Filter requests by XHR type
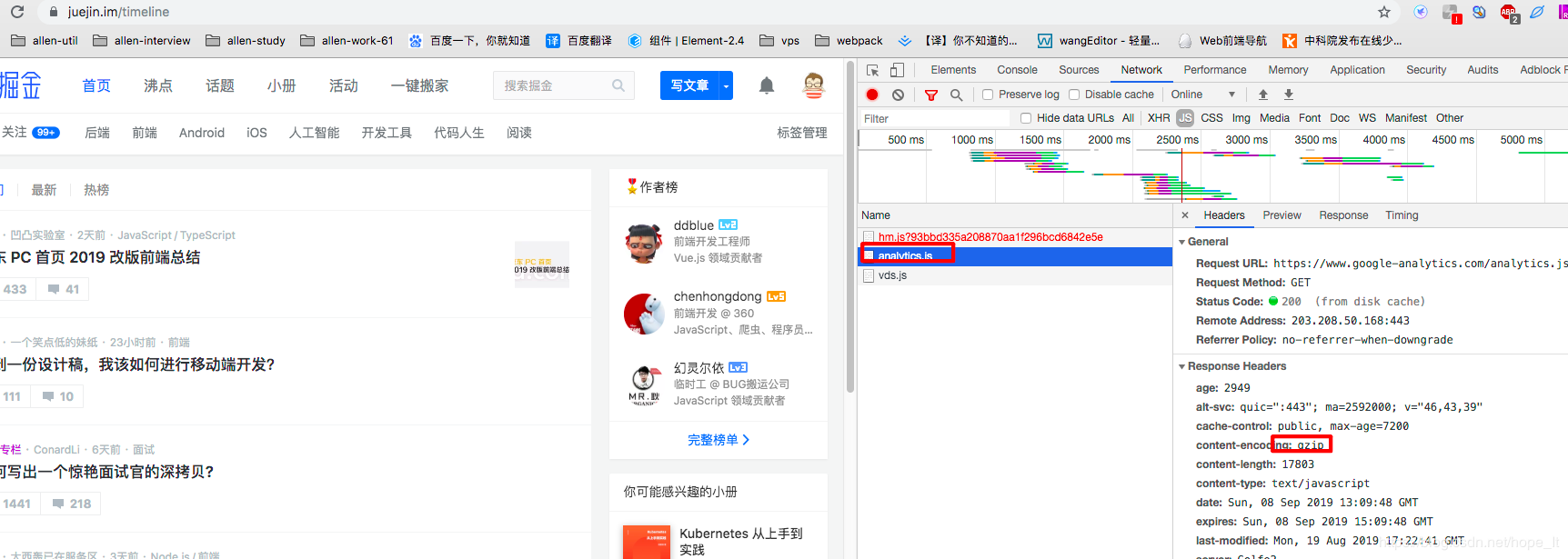The width and height of the screenshot is (1568, 559). 1159,118
